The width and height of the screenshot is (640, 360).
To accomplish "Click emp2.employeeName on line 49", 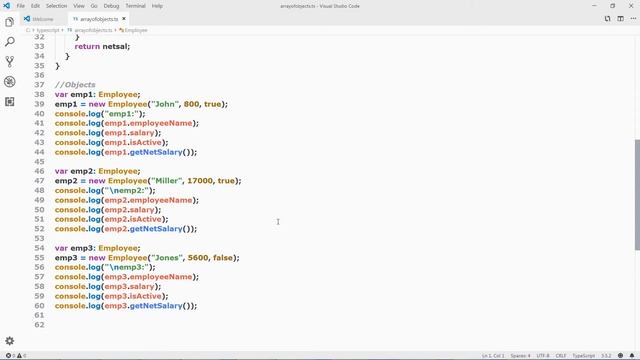I will coord(149,200).
